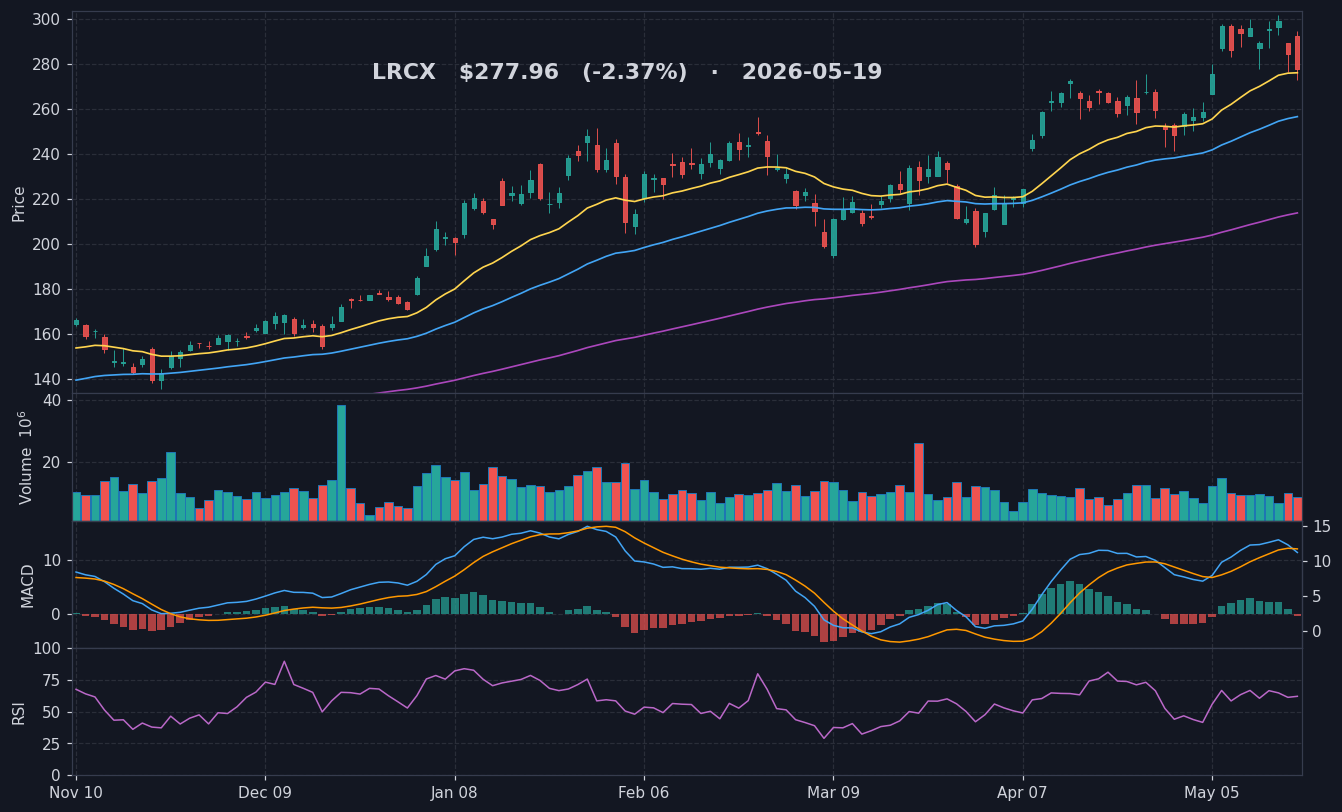Image resolution: width=1342 pixels, height=812 pixels.
Task: Click the Feb 06 date tick label
Action: (644, 794)
